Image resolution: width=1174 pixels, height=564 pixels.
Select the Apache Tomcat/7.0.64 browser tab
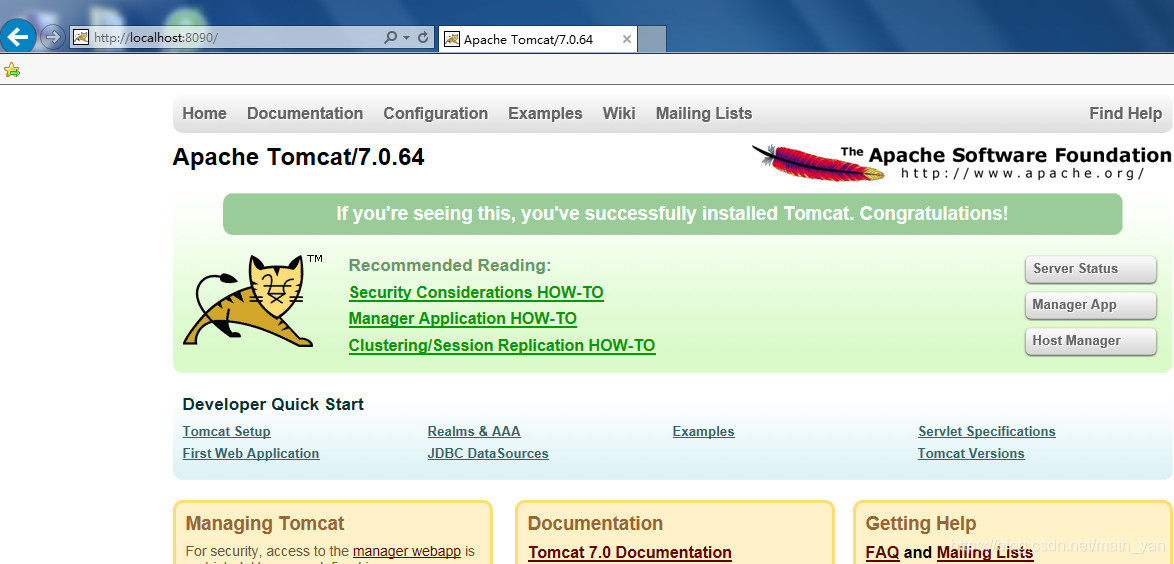click(538, 39)
